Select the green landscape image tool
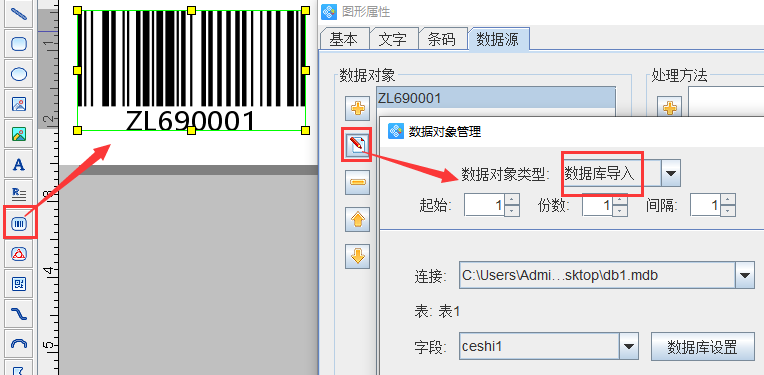Image resolution: width=764 pixels, height=375 pixels. tap(19, 134)
